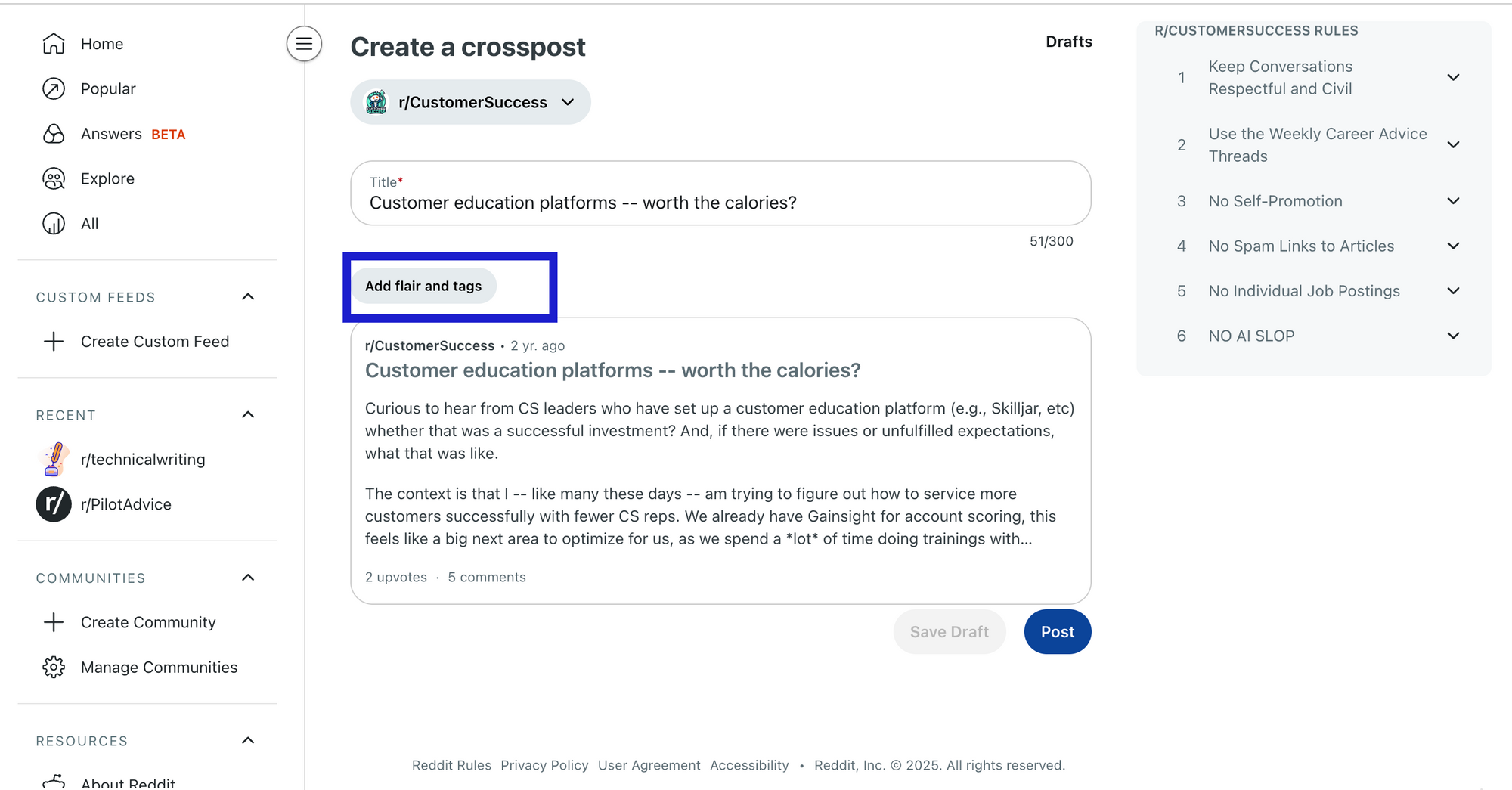Open the Privacy Policy link

(x=544, y=765)
